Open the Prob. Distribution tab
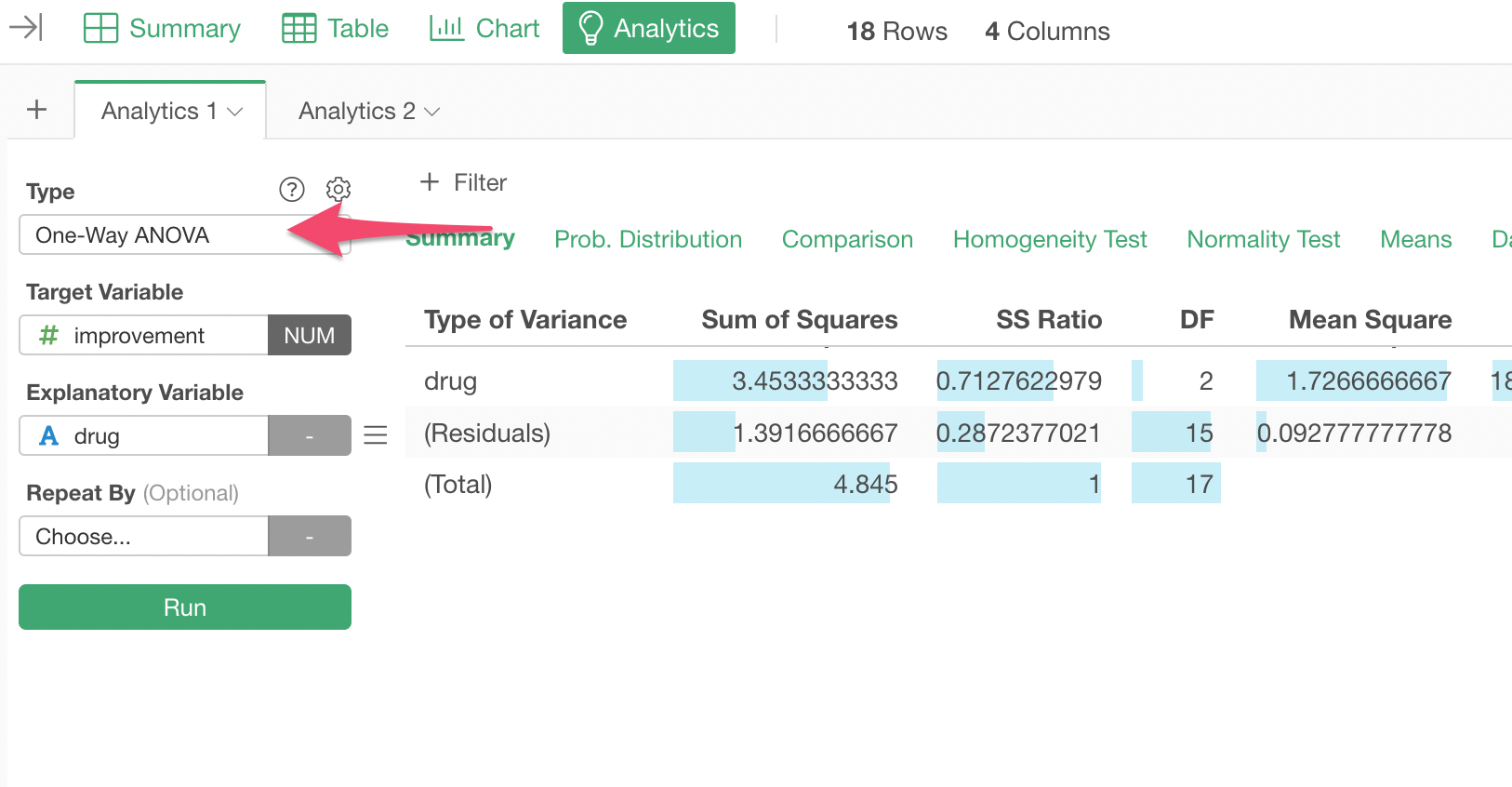Screen dimensions: 1512x787 pyautogui.click(x=648, y=239)
